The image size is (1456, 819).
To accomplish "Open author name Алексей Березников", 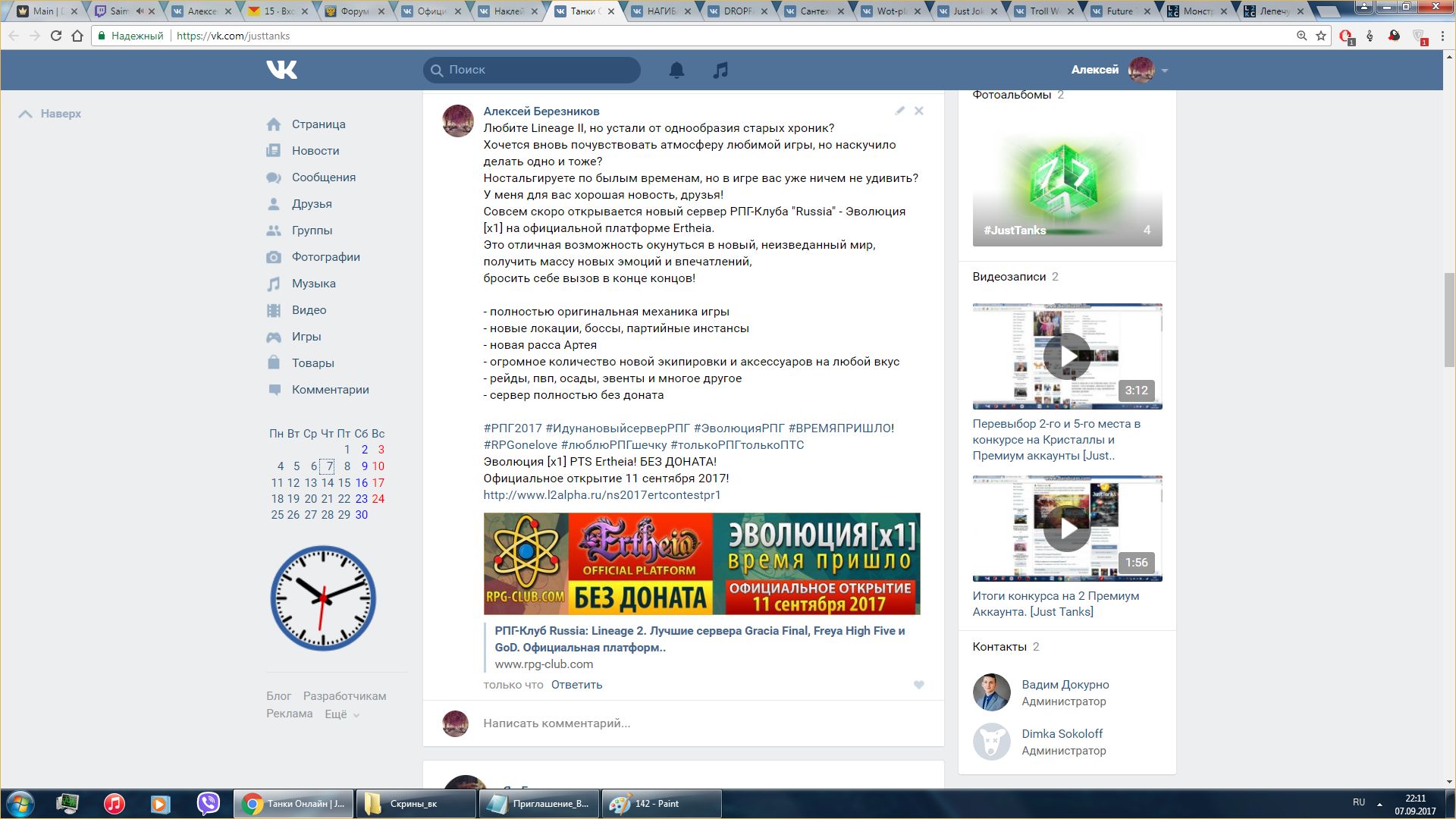I will coord(541,111).
